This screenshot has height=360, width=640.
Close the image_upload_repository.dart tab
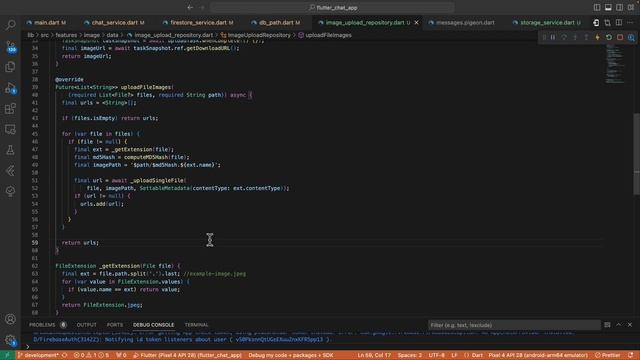pyautogui.click(x=416, y=22)
